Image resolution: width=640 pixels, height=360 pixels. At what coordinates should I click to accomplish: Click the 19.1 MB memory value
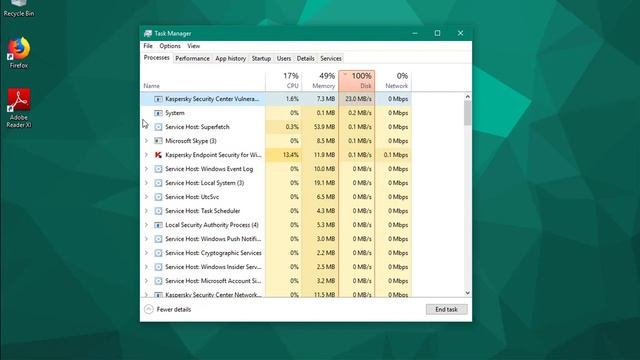click(x=325, y=183)
